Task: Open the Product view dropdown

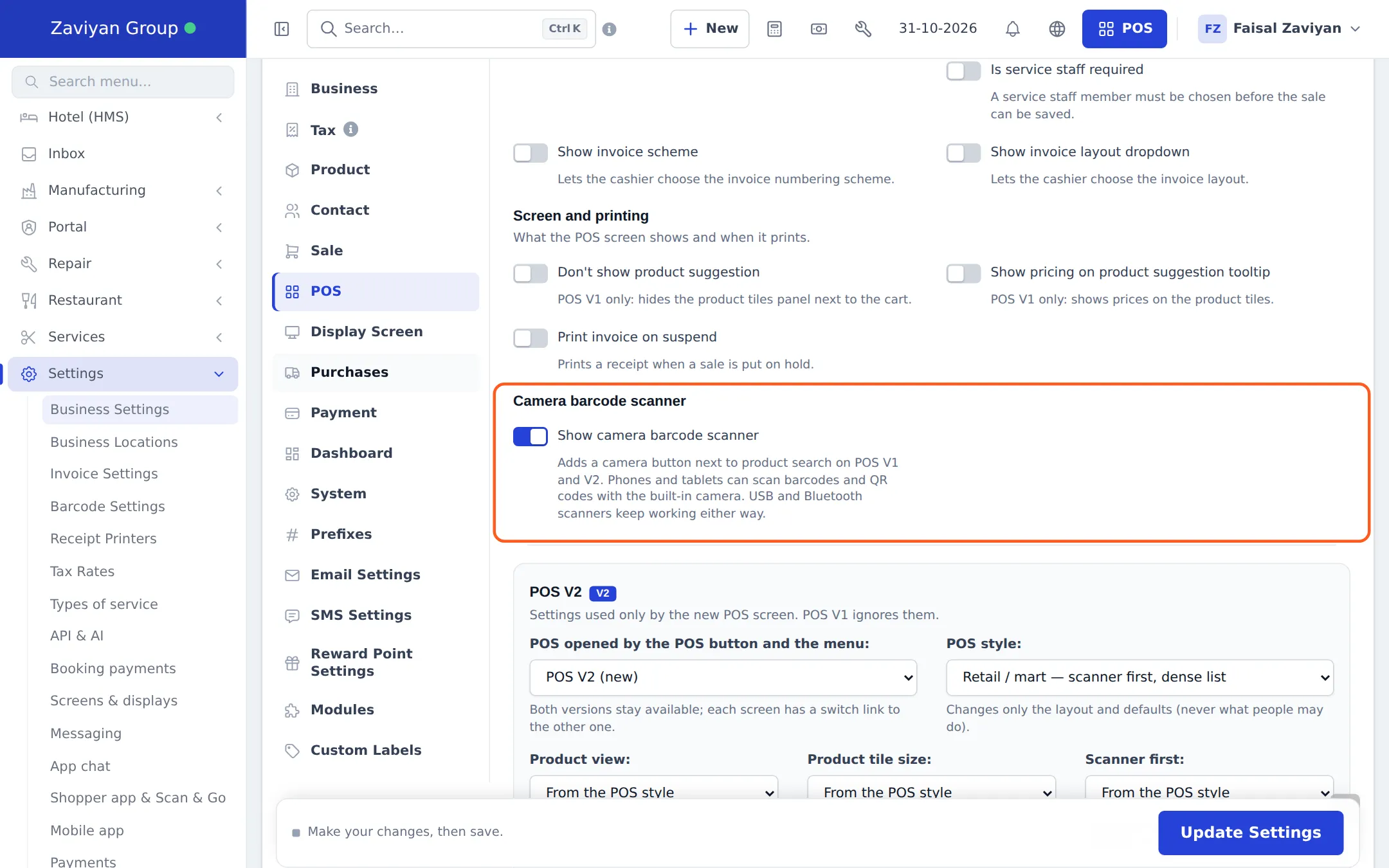Action: tap(653, 789)
